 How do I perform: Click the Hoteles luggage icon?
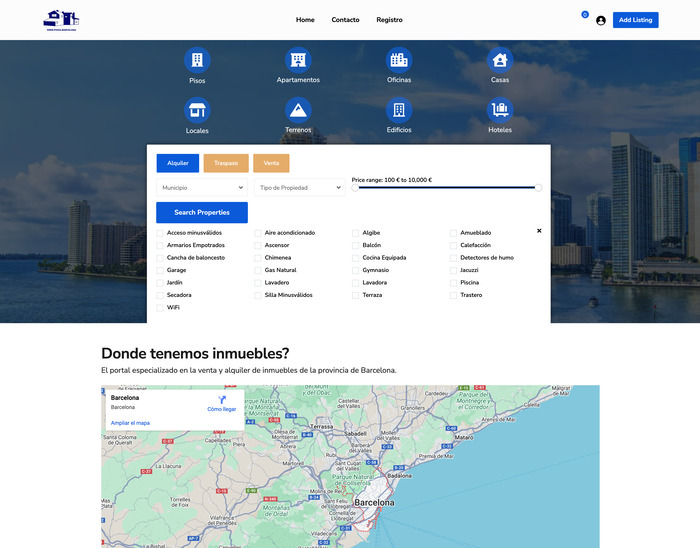click(500, 110)
